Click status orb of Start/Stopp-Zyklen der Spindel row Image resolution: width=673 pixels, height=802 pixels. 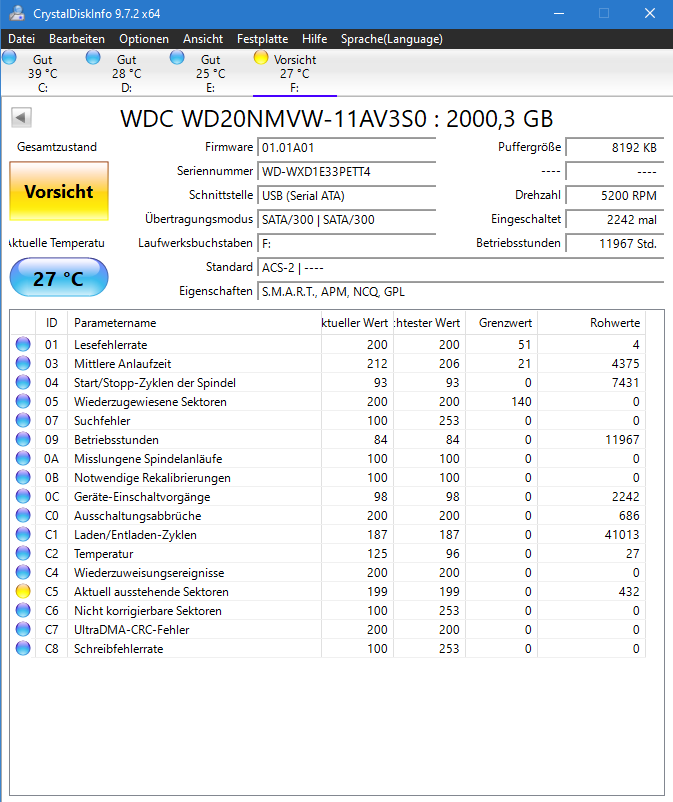(x=23, y=382)
